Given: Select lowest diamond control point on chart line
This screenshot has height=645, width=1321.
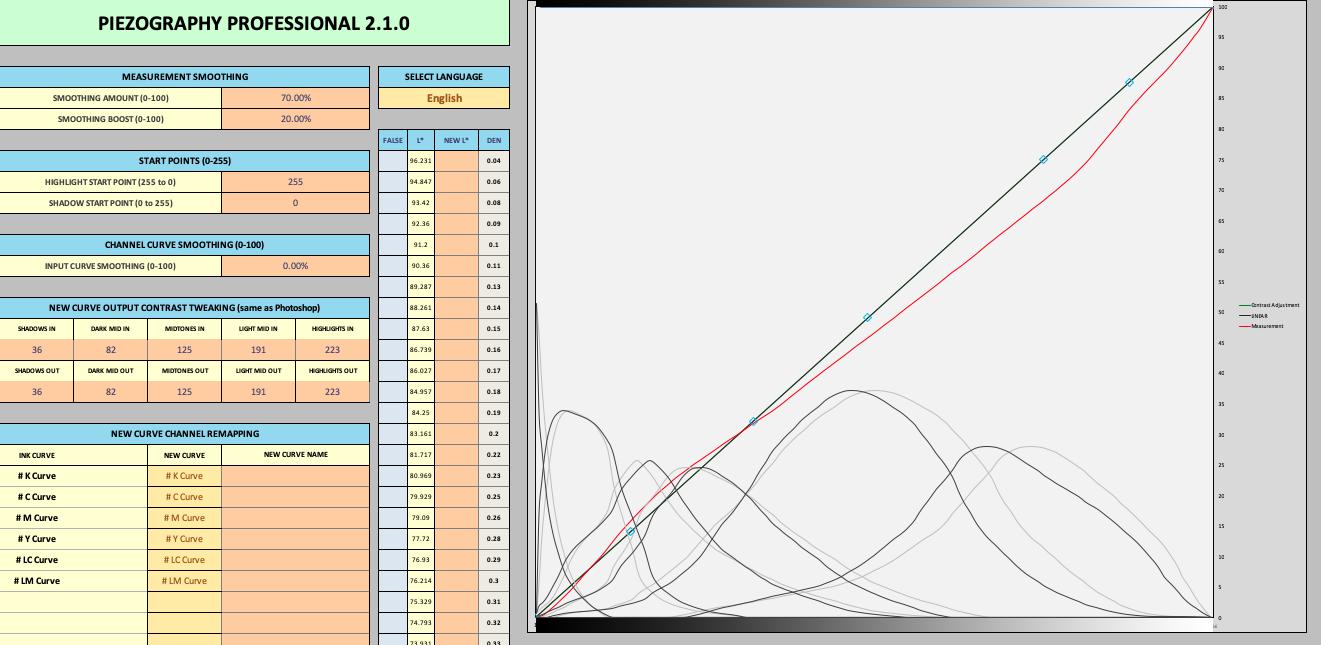Looking at the screenshot, I should (x=631, y=532).
